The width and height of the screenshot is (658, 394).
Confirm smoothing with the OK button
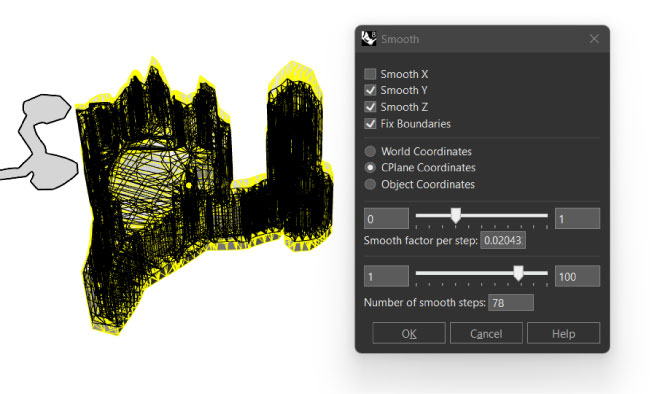tap(409, 333)
